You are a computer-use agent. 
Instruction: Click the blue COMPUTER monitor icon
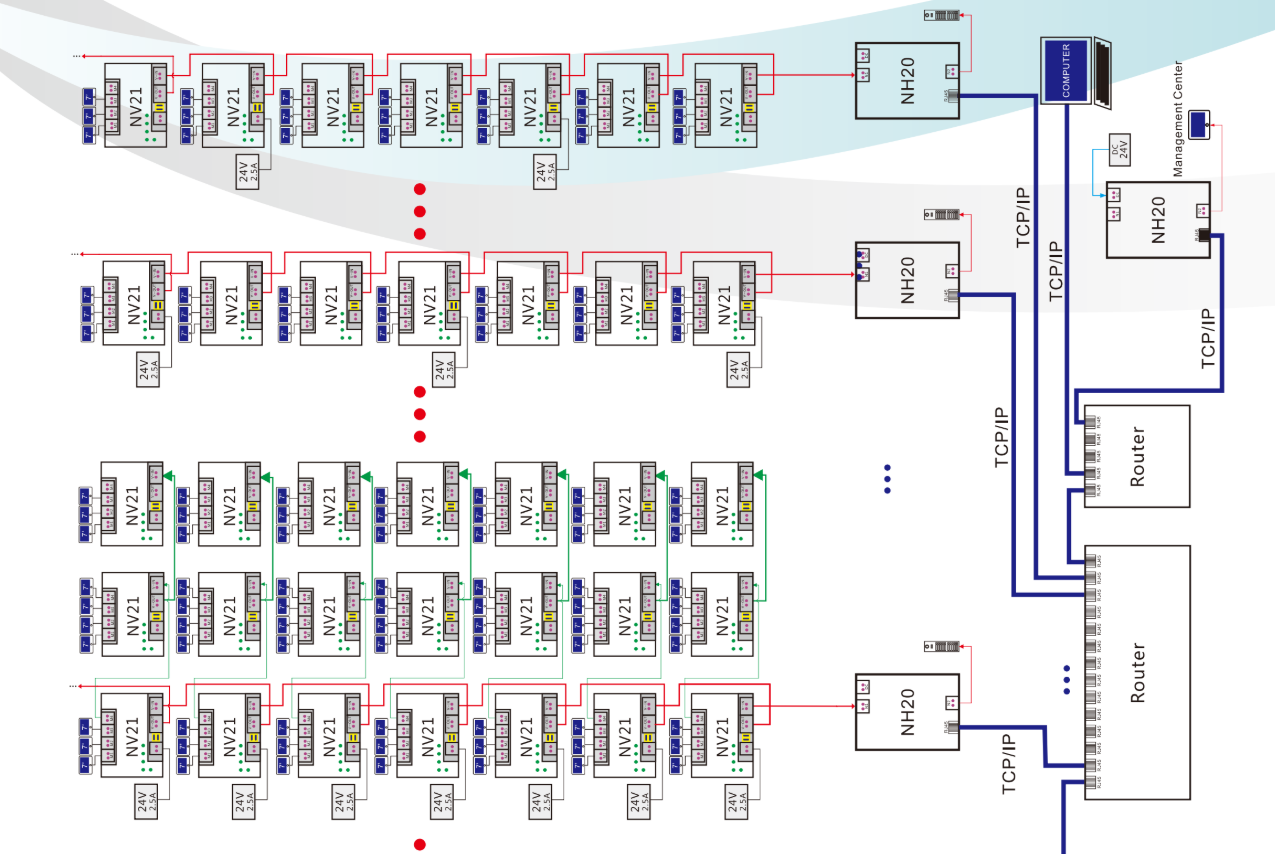tap(1067, 70)
